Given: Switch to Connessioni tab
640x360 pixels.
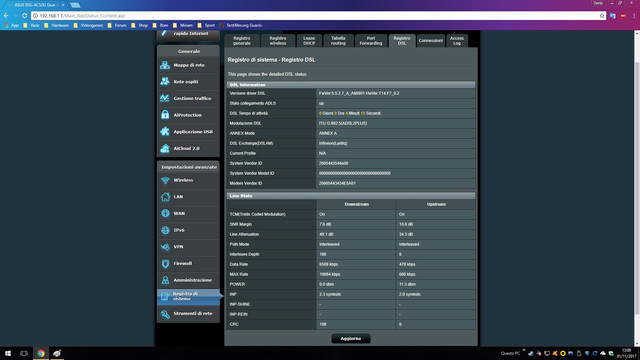Looking at the screenshot, I should 431,40.
